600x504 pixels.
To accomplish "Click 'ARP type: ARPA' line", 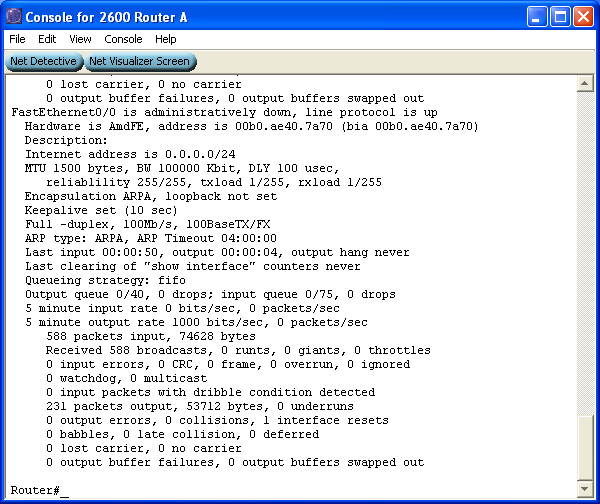I will coord(151,238).
